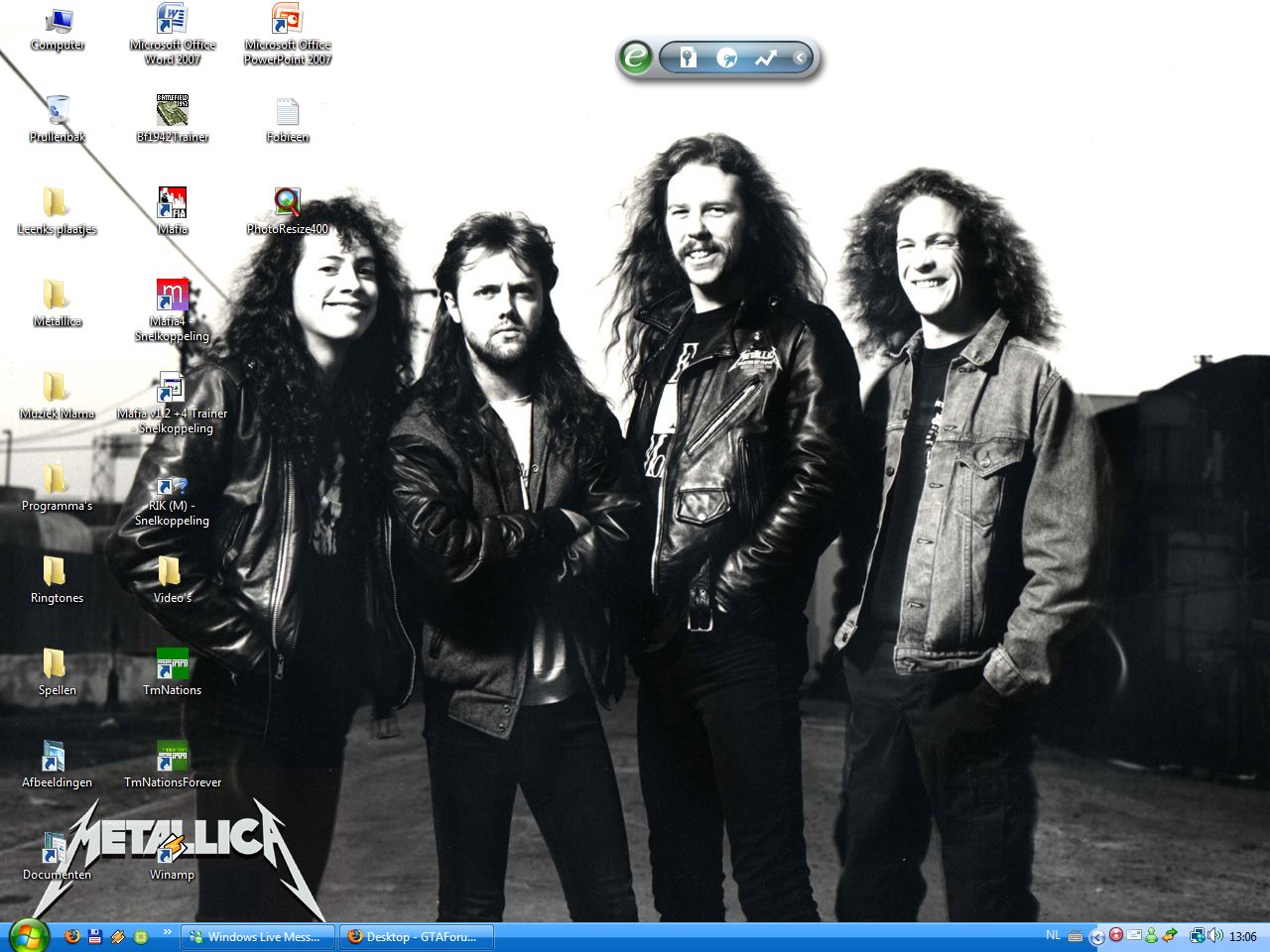The height and width of the screenshot is (952, 1270).
Task: Open the Computer desktop icon
Action: pyautogui.click(x=58, y=30)
